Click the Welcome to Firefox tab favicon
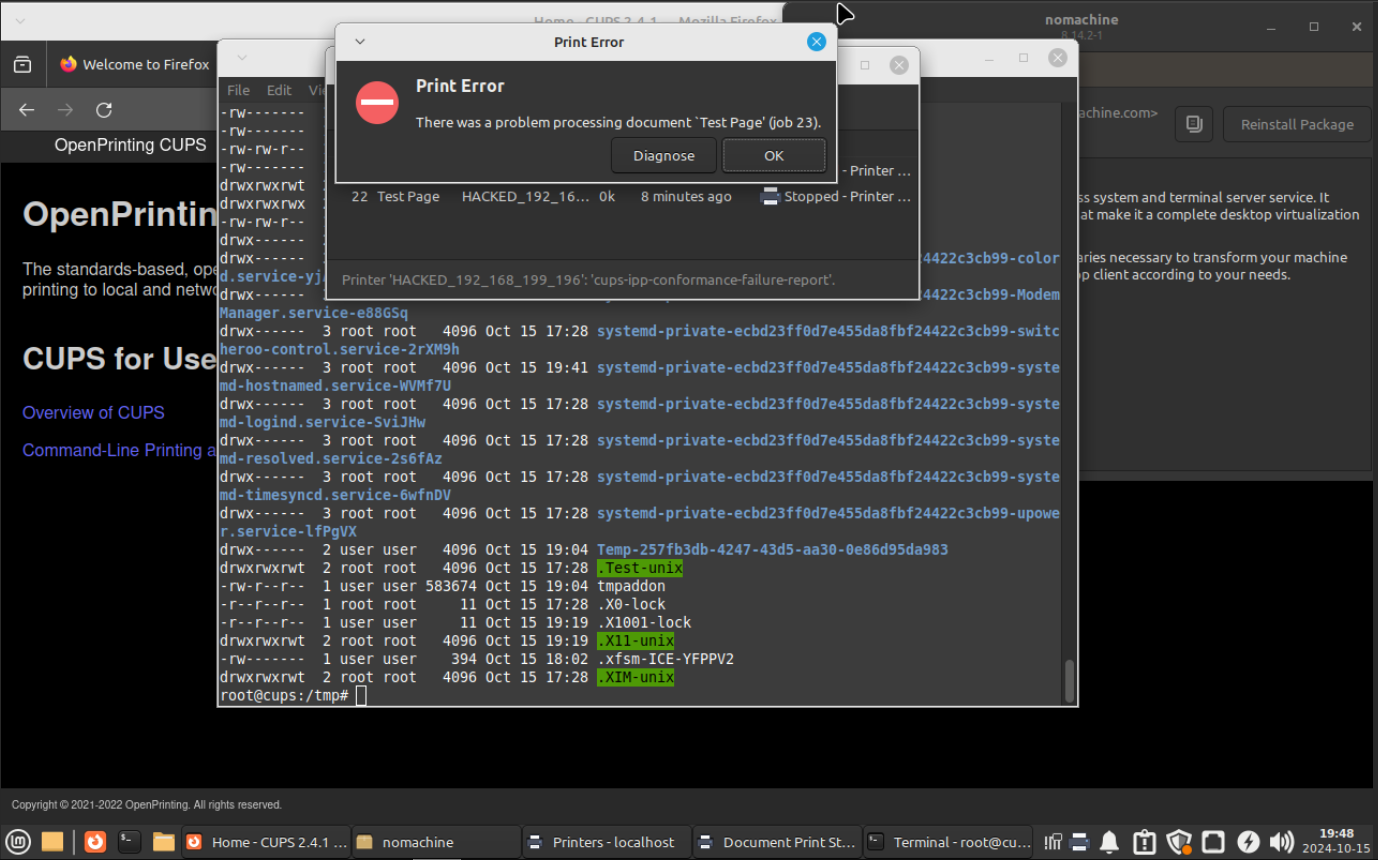Image resolution: width=1378 pixels, height=860 pixels. [67, 64]
